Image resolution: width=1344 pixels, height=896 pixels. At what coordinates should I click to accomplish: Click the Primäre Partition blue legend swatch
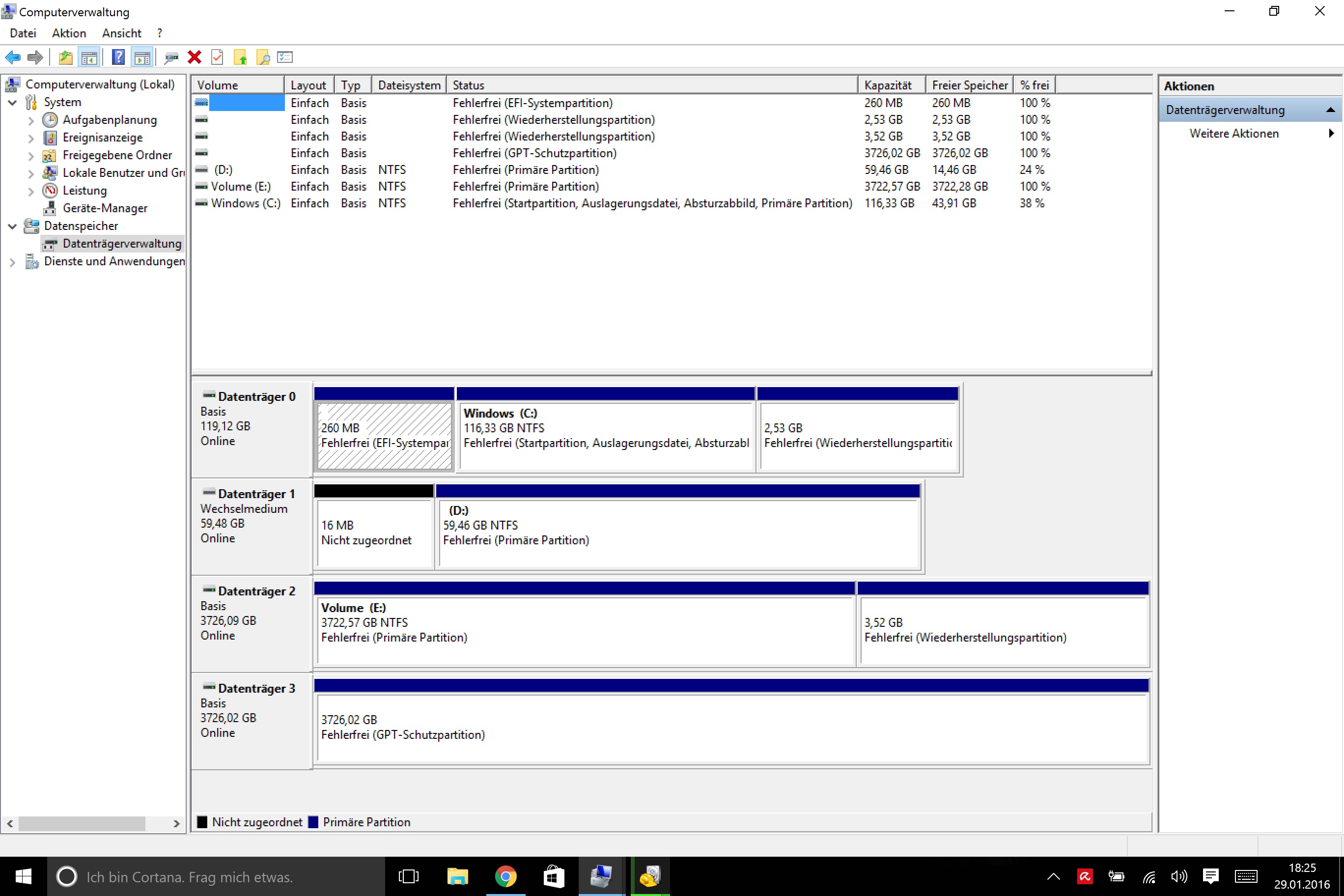click(x=313, y=822)
